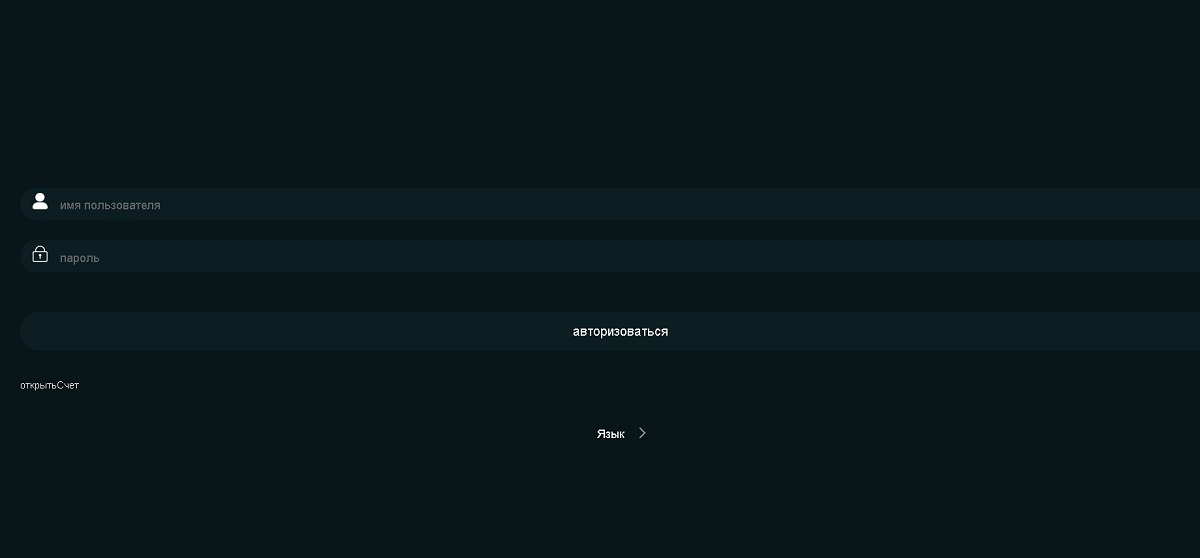Click the user profile icon
The width and height of the screenshot is (1200, 558).
(x=40, y=202)
